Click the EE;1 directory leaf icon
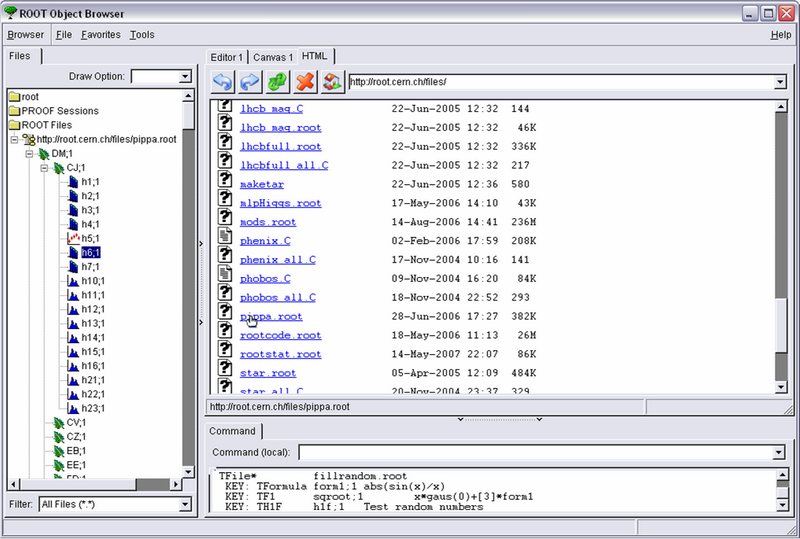800x539 pixels. [x=59, y=465]
